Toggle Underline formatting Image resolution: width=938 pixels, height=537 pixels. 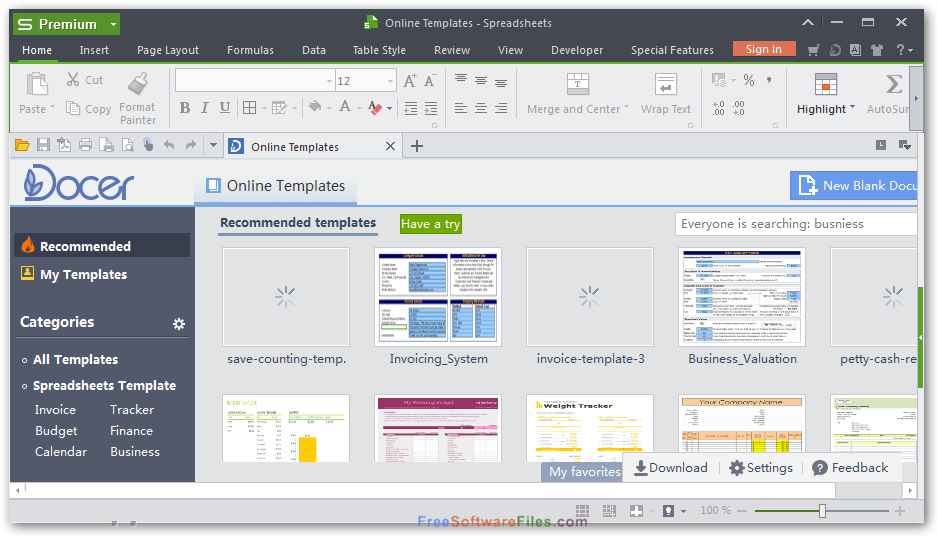pos(225,108)
